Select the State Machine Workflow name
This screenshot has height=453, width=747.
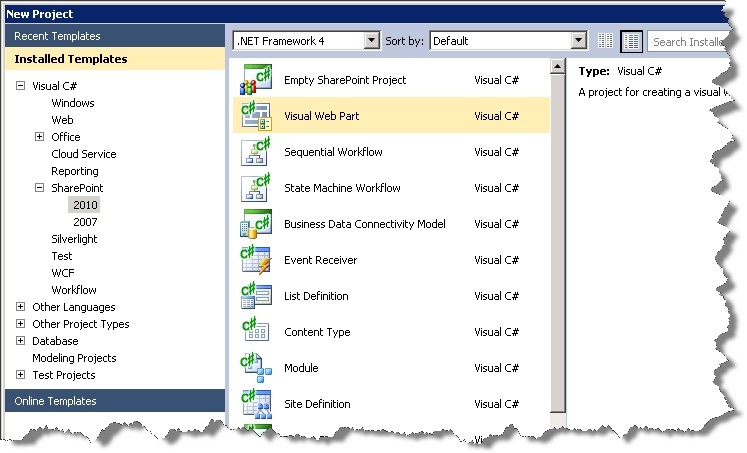click(x=343, y=188)
